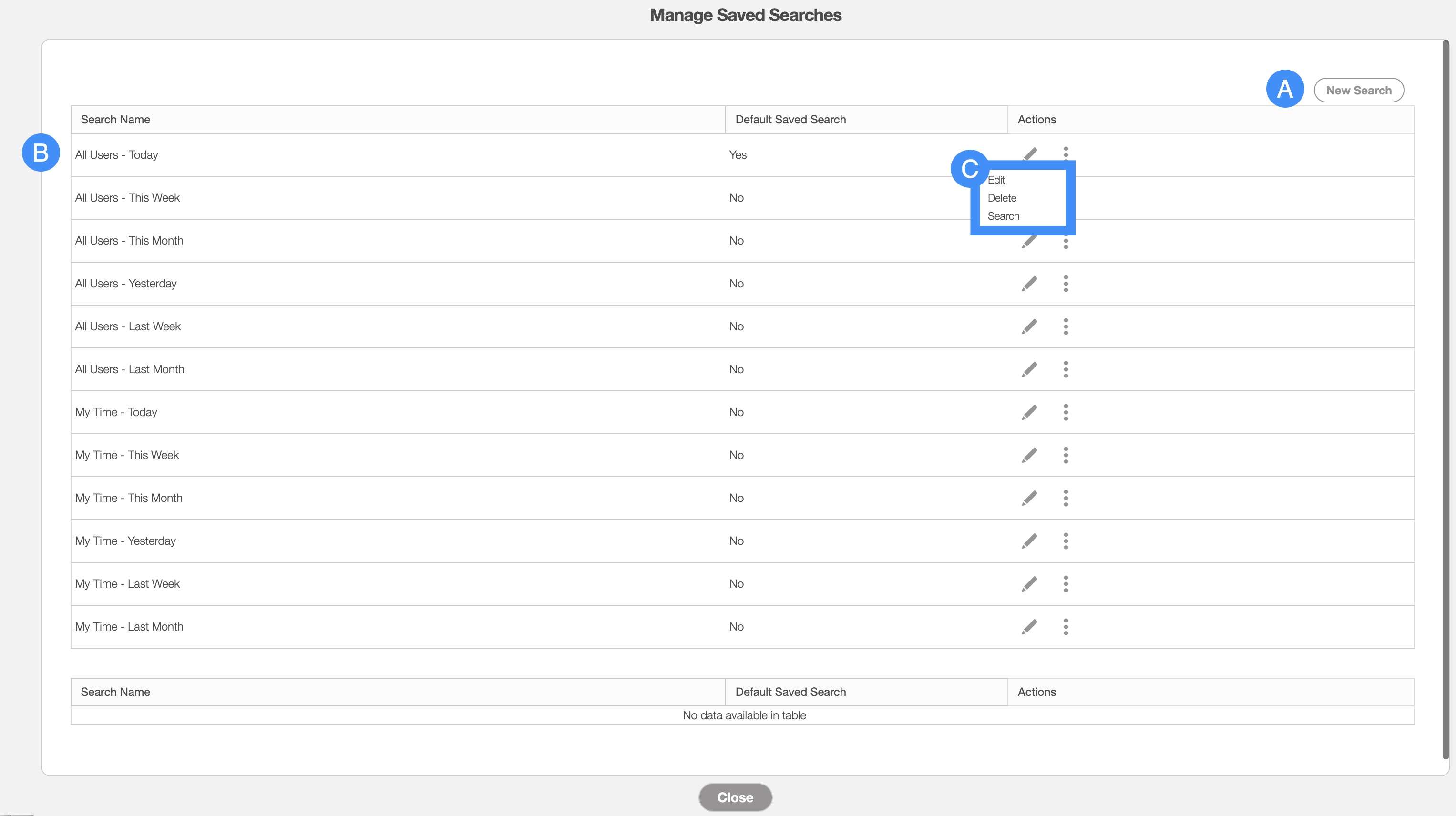Open three-dot menu for All Users - Last Month

tap(1066, 369)
